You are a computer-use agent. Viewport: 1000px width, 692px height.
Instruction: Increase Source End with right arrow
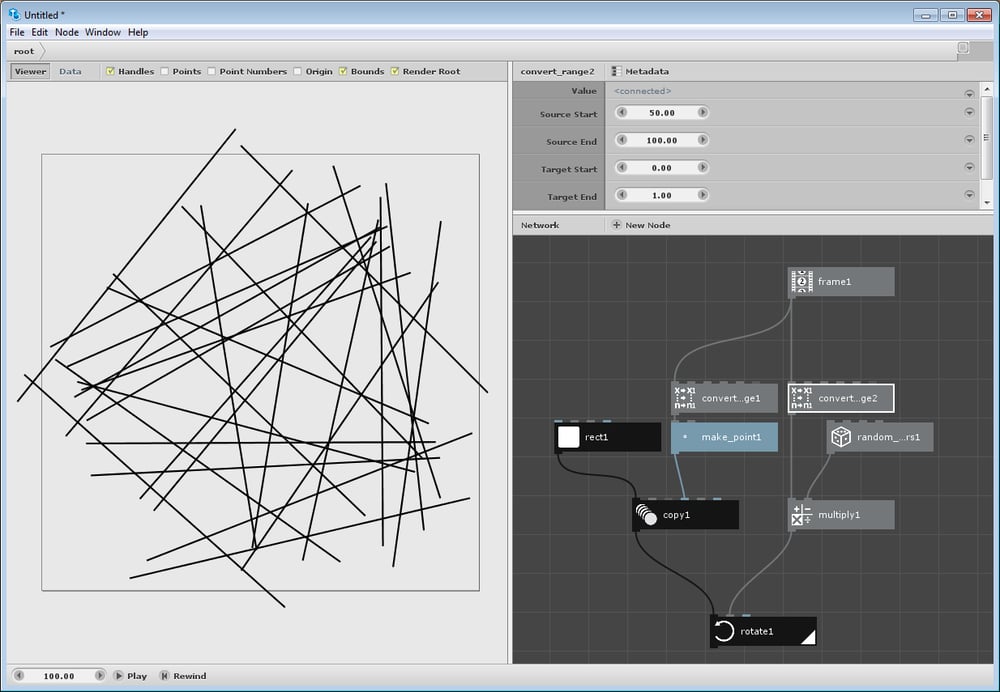point(702,140)
